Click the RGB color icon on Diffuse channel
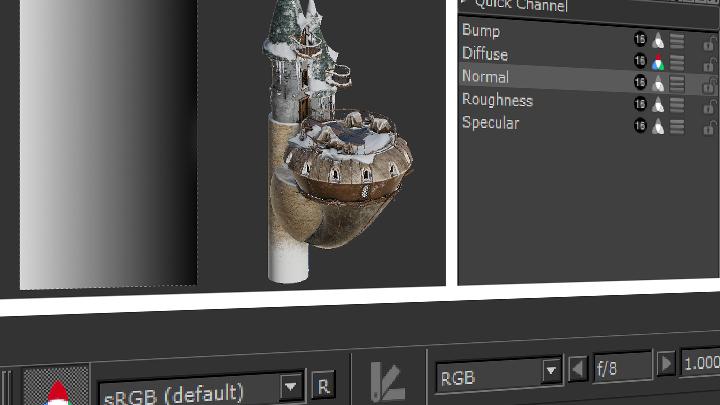 658,62
